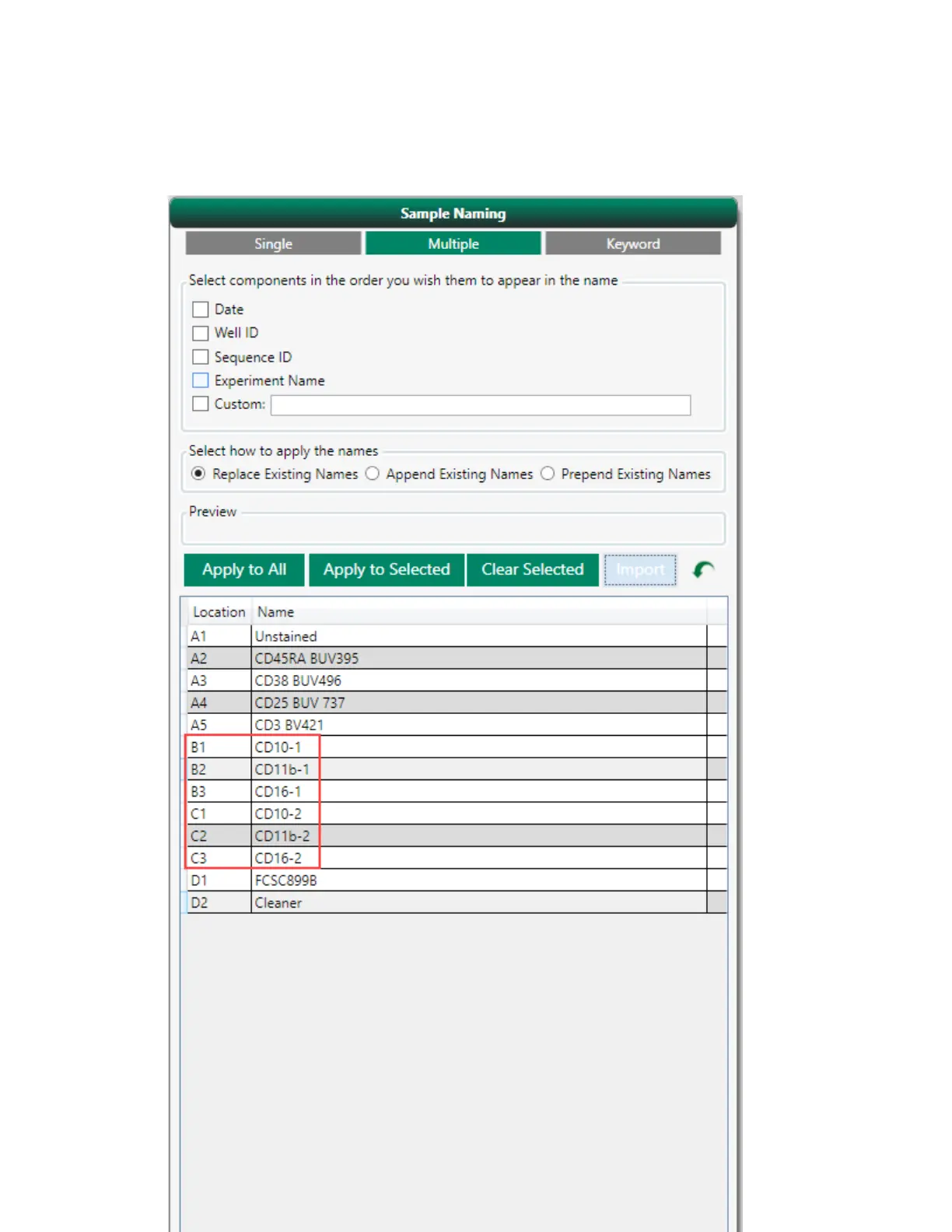The image size is (952, 1232).
Task: Select the CD10-1 name cell
Action: 479,747
